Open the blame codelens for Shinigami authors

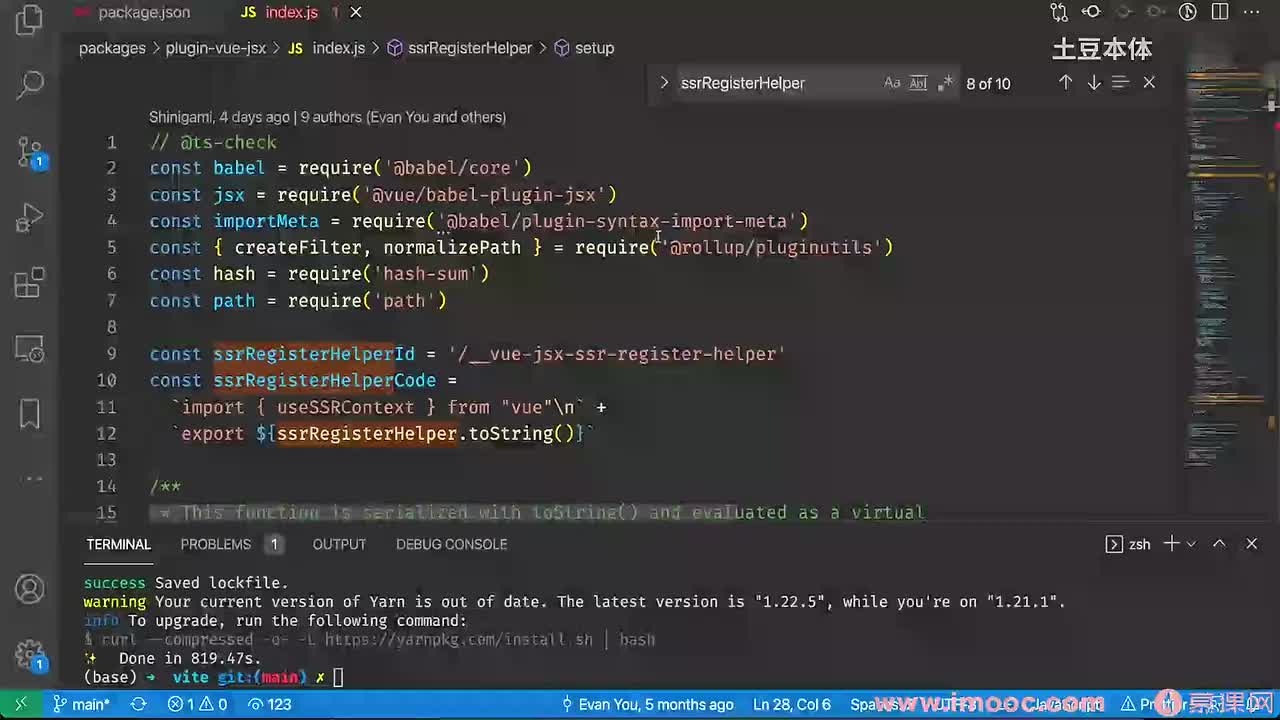(328, 117)
